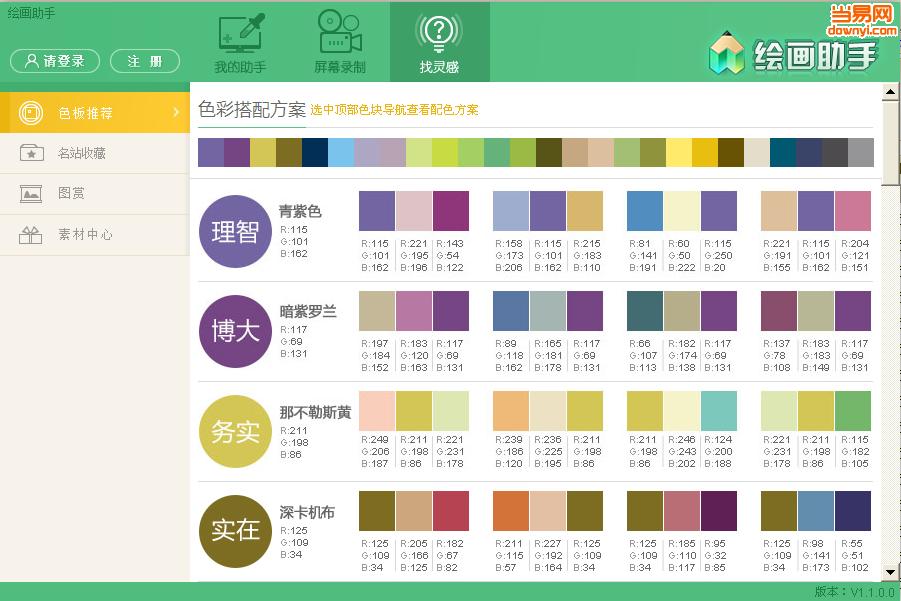Click the 名站收藏 star folder icon

coord(31,153)
